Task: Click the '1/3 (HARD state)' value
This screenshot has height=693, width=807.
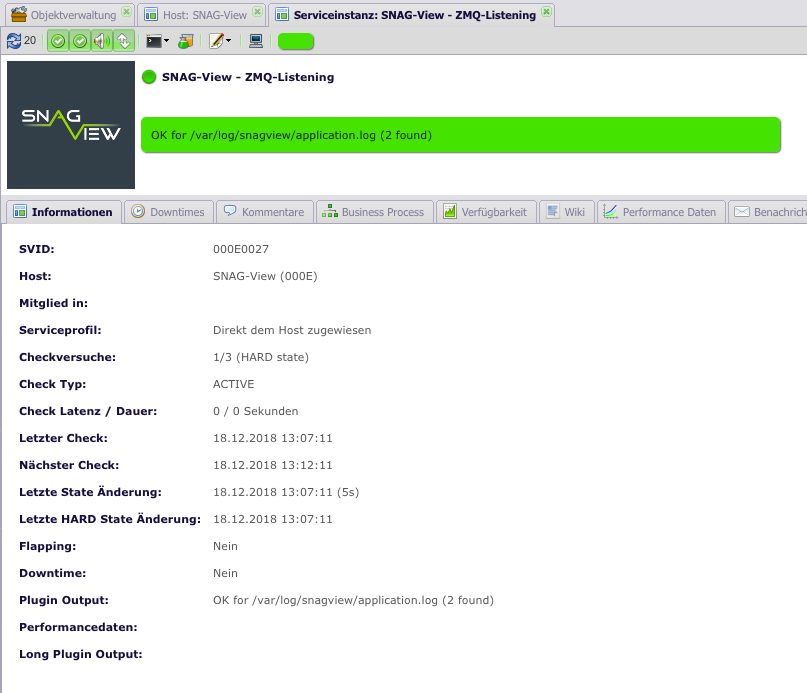Action: pyautogui.click(x=261, y=357)
